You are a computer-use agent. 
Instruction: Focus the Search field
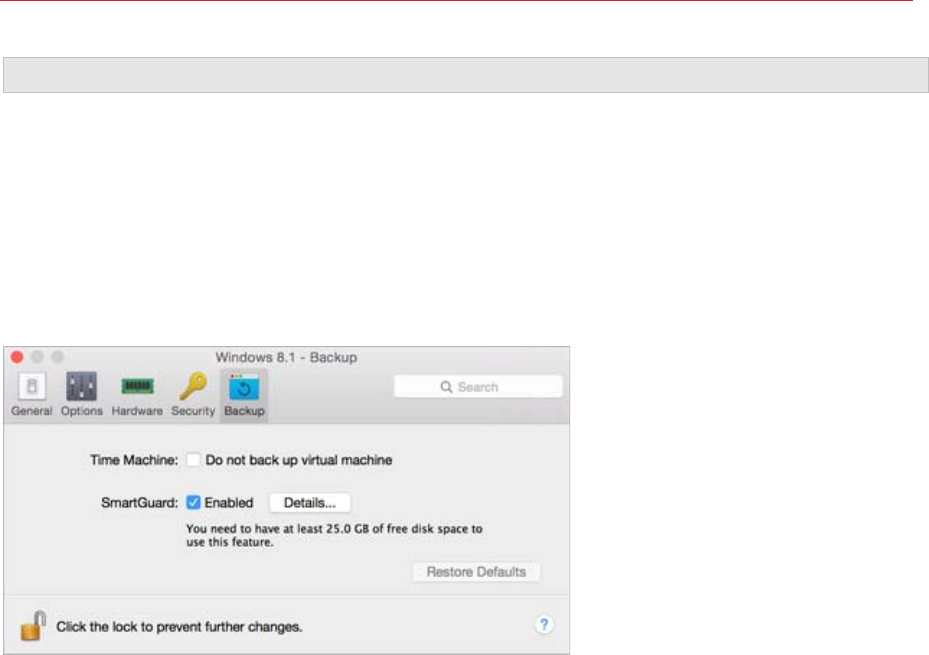(x=478, y=387)
